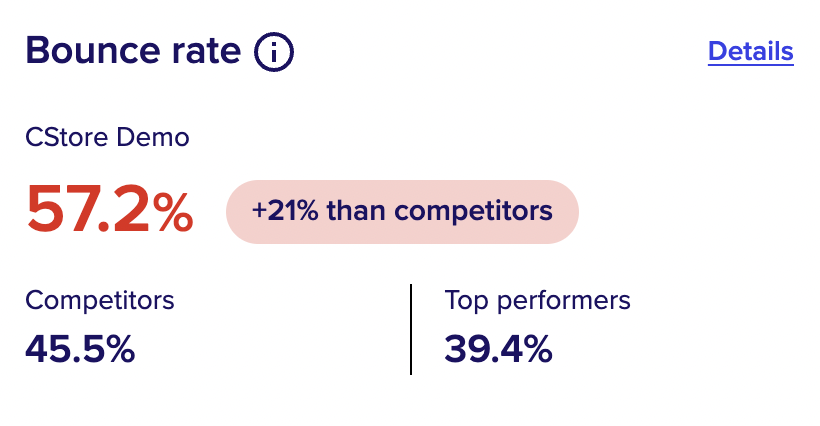Select the Top performers label
The image size is (820, 426).
tap(538, 301)
